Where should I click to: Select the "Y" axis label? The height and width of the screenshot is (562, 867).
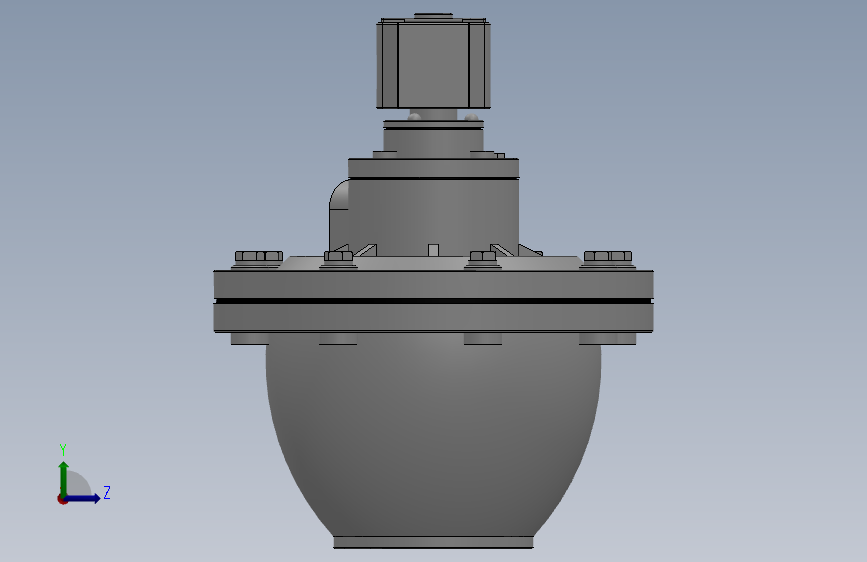tap(63, 449)
